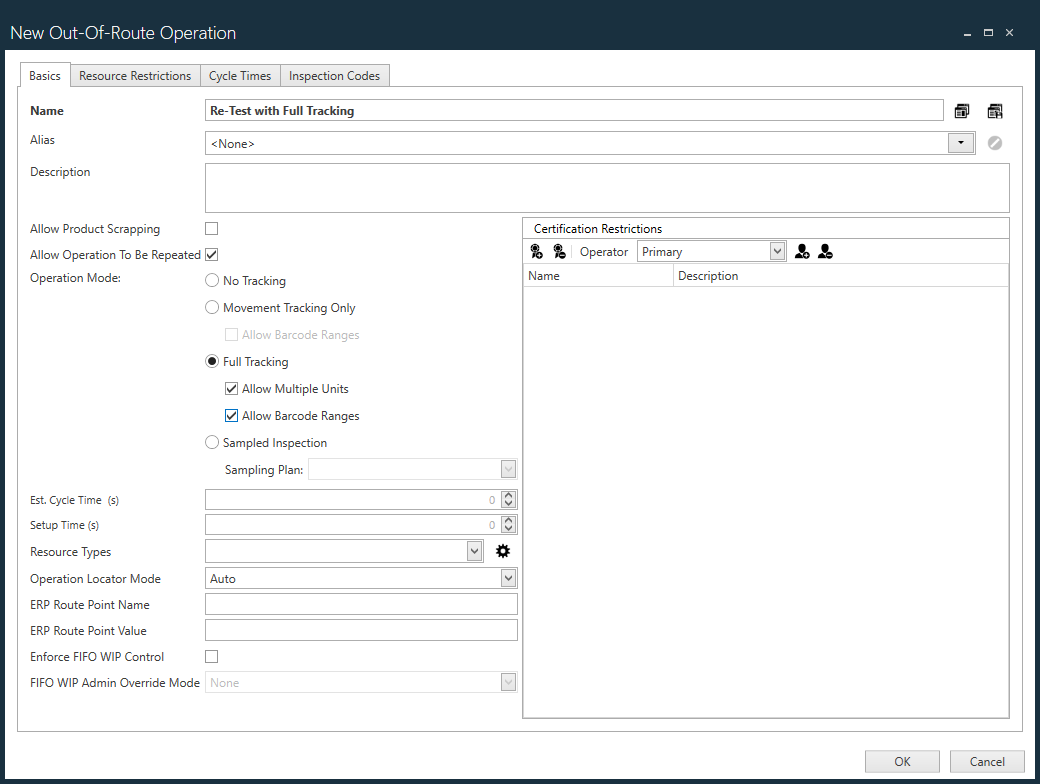
Task: Open the Alias dropdown
Action: tap(960, 142)
